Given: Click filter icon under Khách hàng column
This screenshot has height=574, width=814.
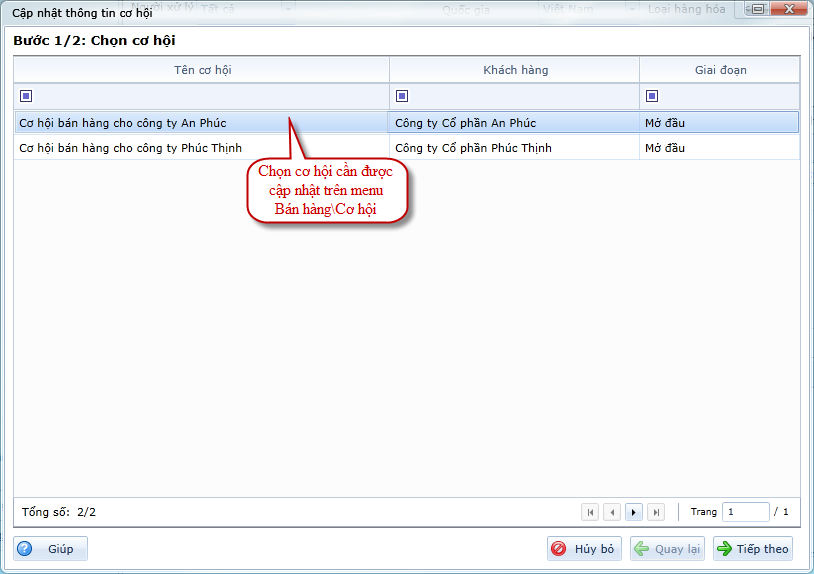Looking at the screenshot, I should coord(402,96).
